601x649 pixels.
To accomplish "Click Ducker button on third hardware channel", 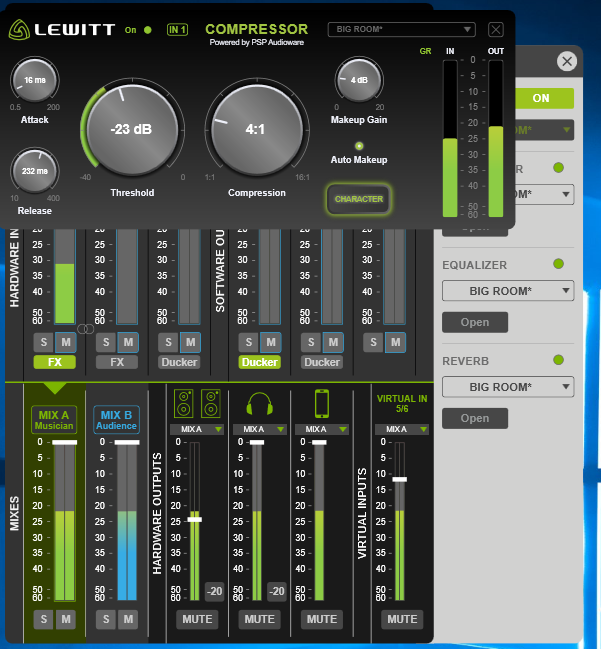I will pyautogui.click(x=179, y=362).
